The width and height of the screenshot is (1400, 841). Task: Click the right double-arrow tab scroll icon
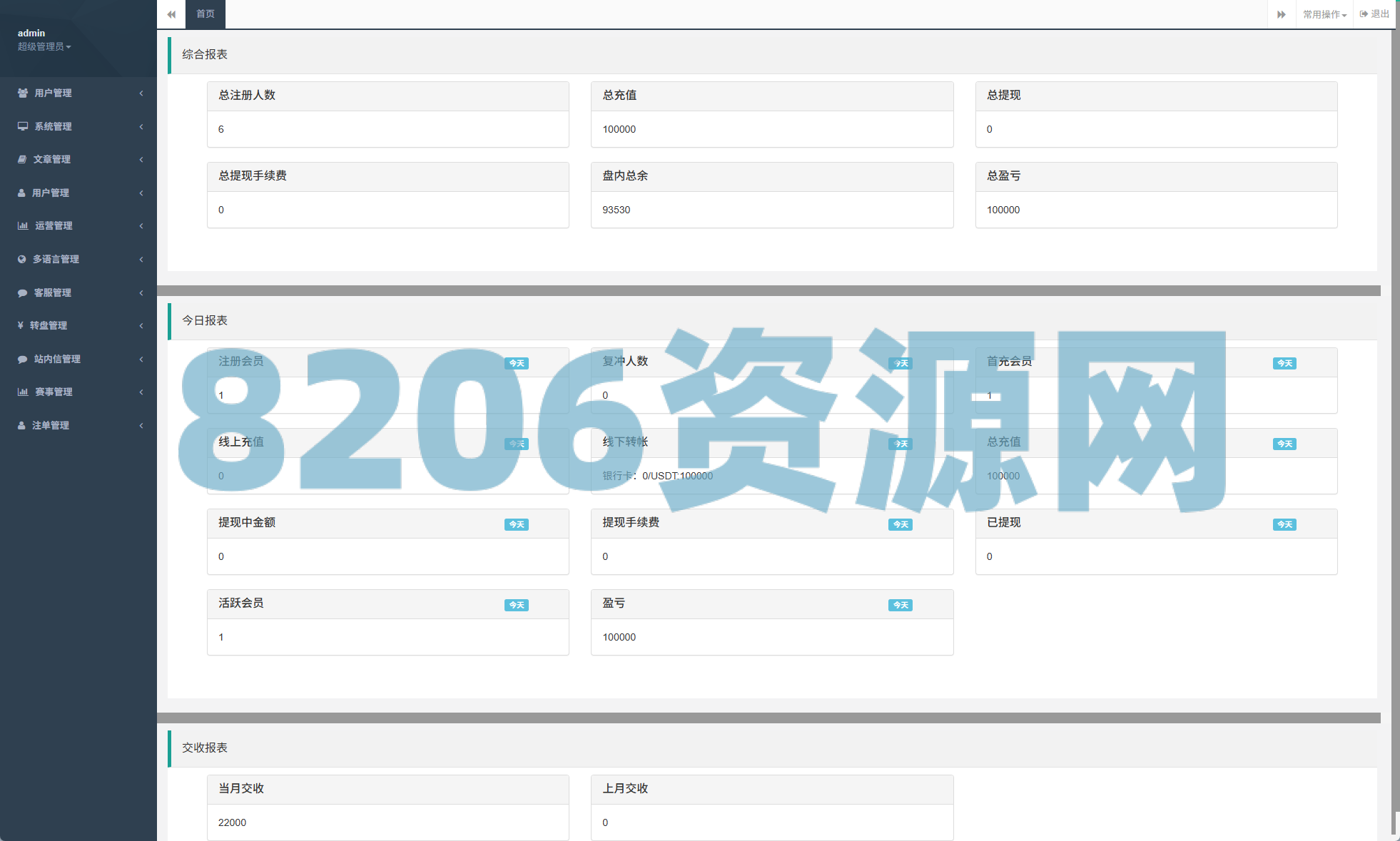pyautogui.click(x=1282, y=14)
